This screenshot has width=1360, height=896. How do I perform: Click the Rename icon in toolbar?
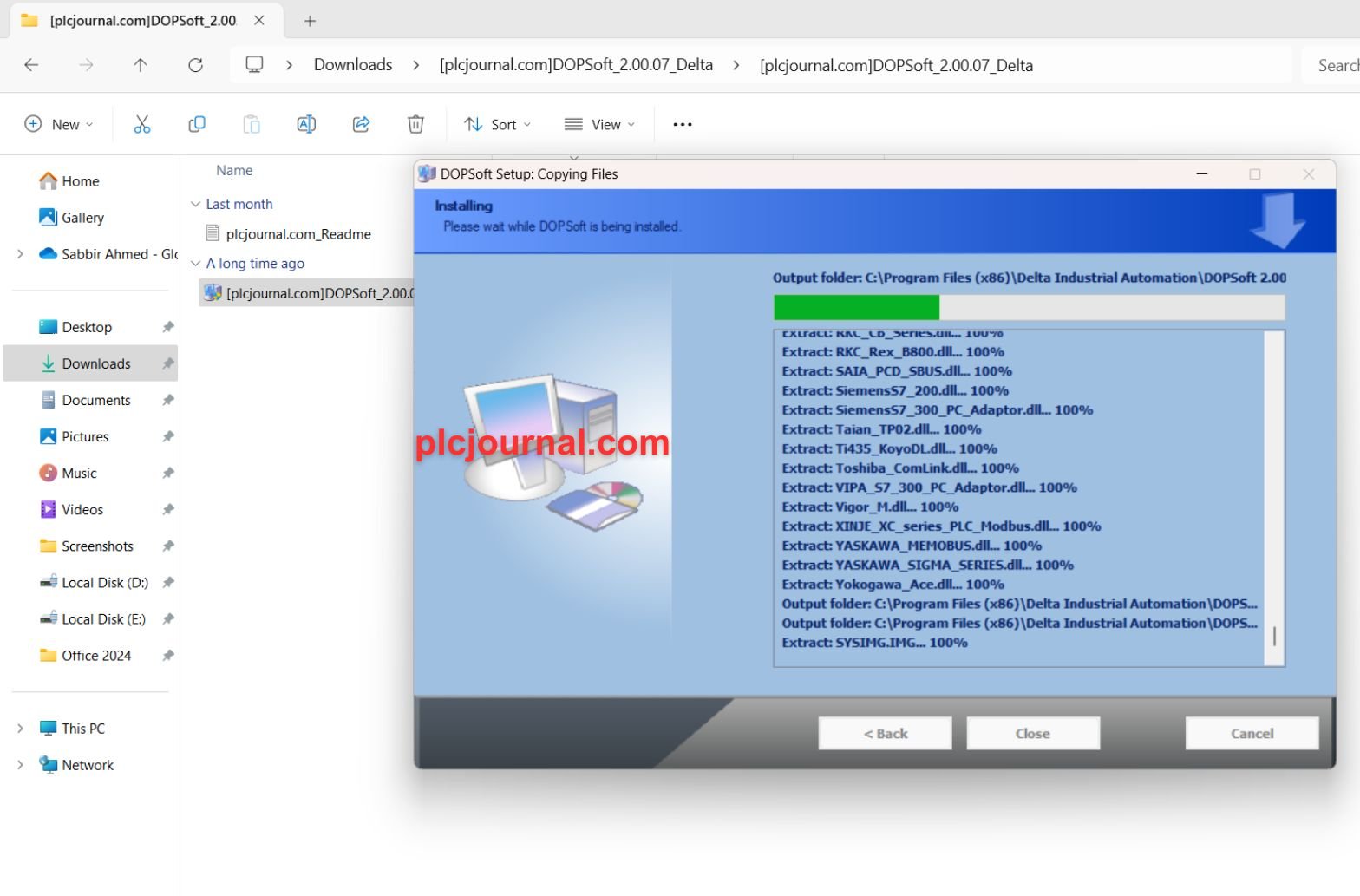(x=306, y=124)
